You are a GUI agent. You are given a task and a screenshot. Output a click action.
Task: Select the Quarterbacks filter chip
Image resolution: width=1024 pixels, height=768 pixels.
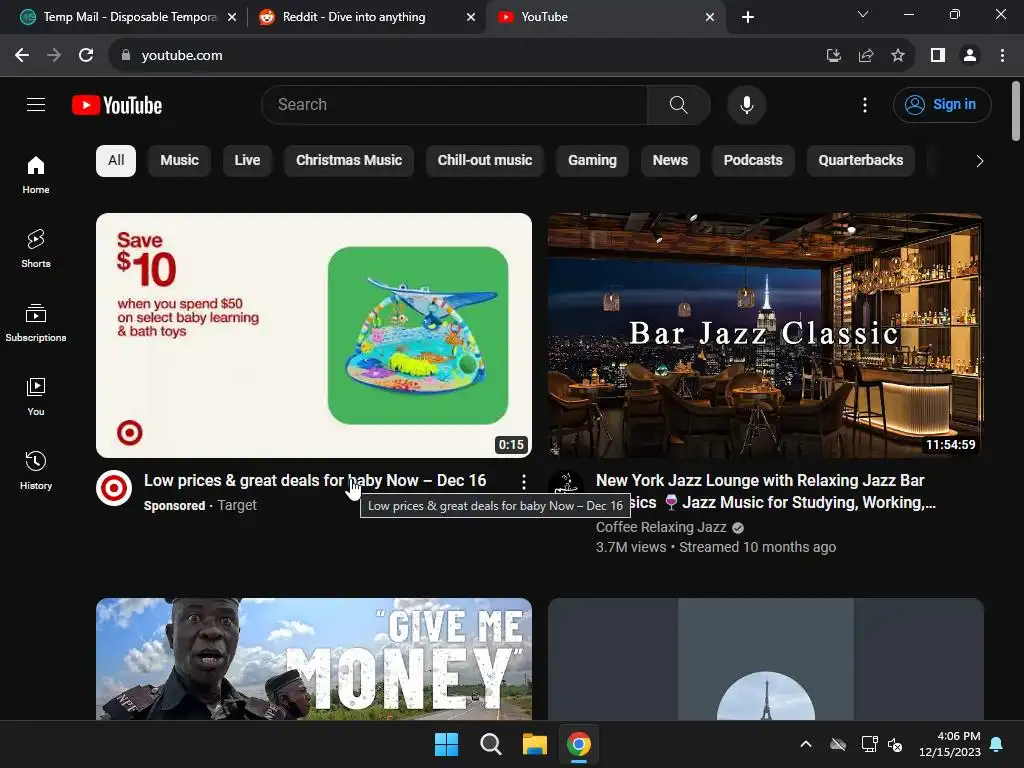[861, 161]
